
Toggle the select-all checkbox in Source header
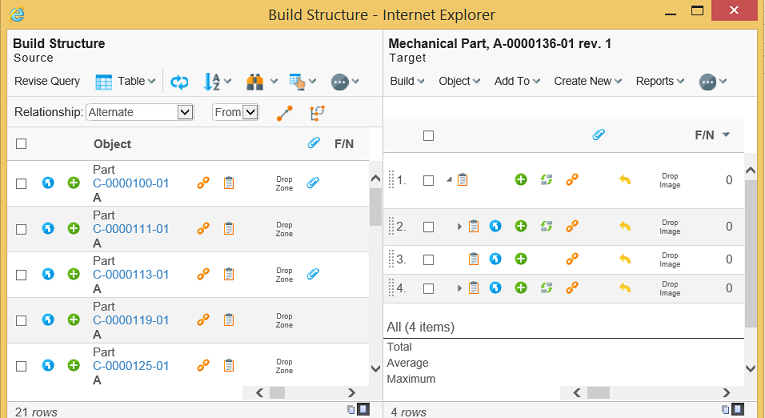pos(21,144)
